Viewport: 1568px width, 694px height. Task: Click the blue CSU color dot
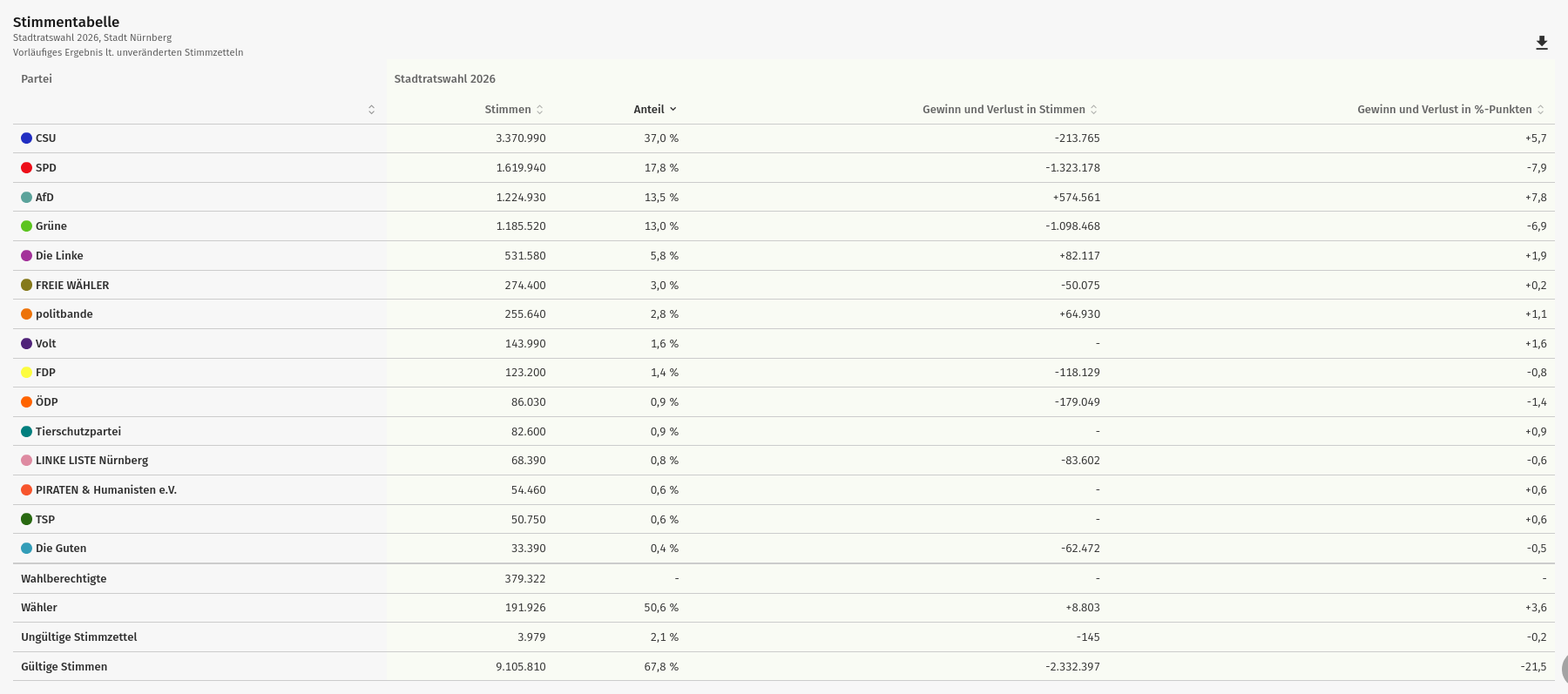tap(27, 138)
